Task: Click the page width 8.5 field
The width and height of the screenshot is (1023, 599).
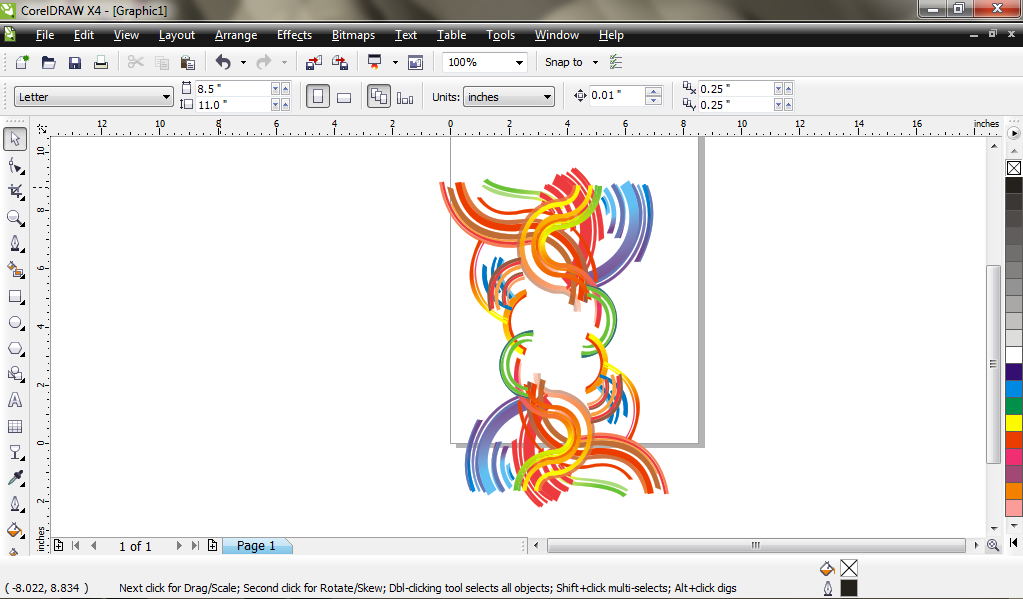Action: pos(232,89)
